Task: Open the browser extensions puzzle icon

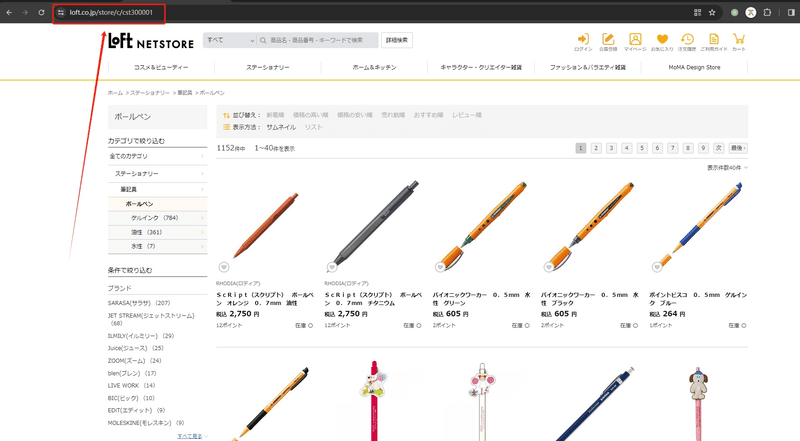Action: pos(767,12)
